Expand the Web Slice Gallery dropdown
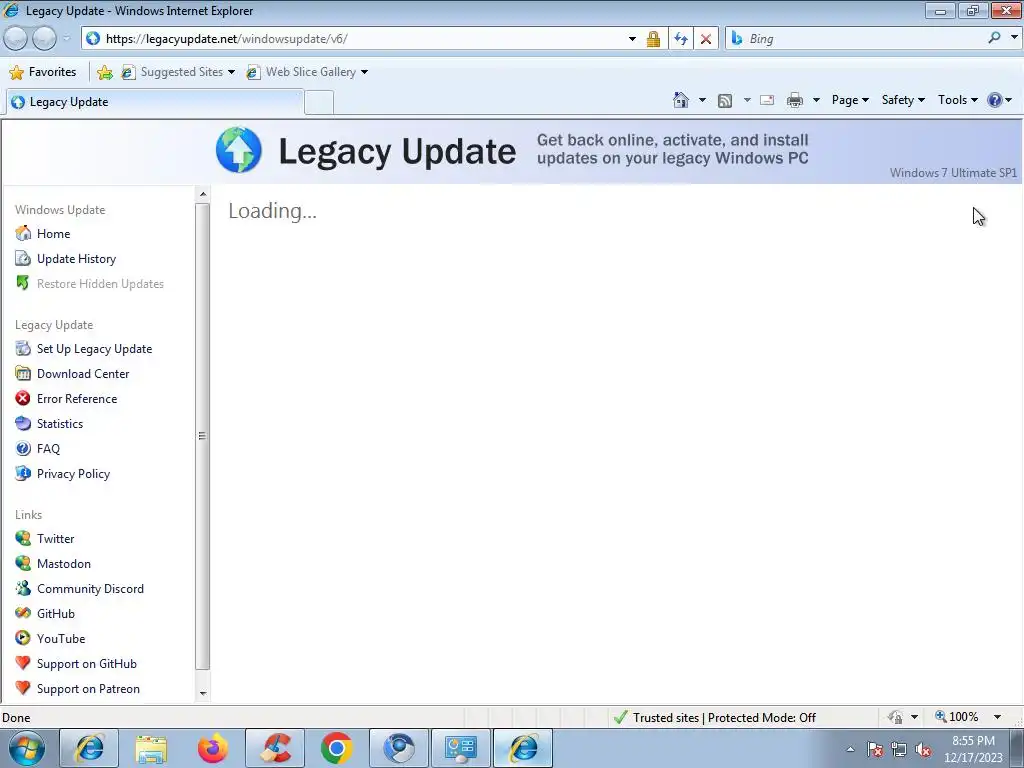Image resolution: width=1024 pixels, height=768 pixels. (x=364, y=72)
